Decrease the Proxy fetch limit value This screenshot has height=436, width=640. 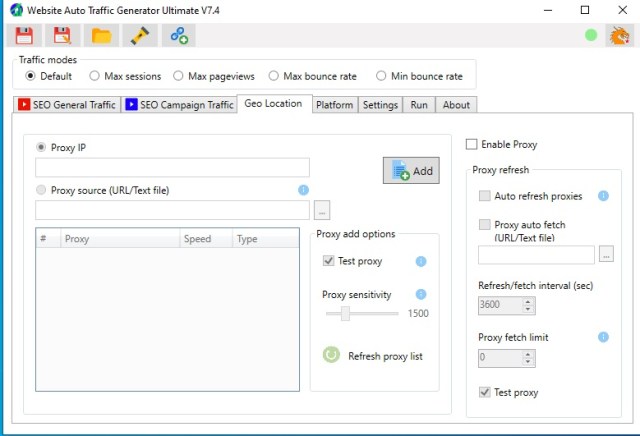[x=528, y=362]
